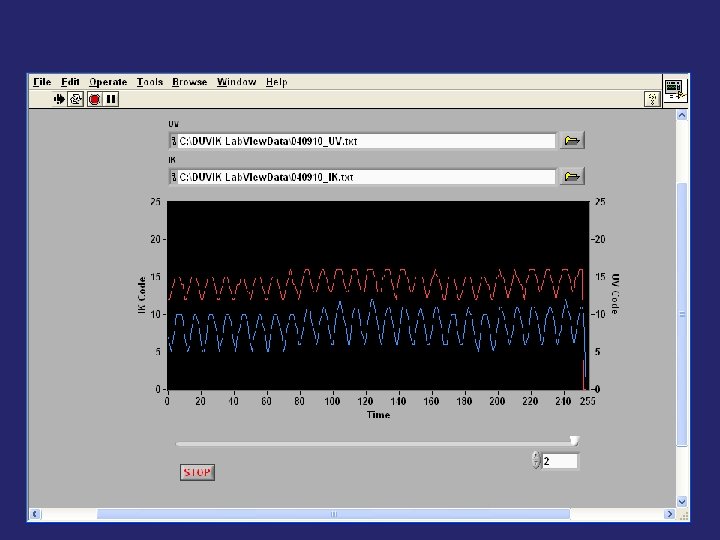
Task: Click the red STOP button
Action: [x=197, y=472]
